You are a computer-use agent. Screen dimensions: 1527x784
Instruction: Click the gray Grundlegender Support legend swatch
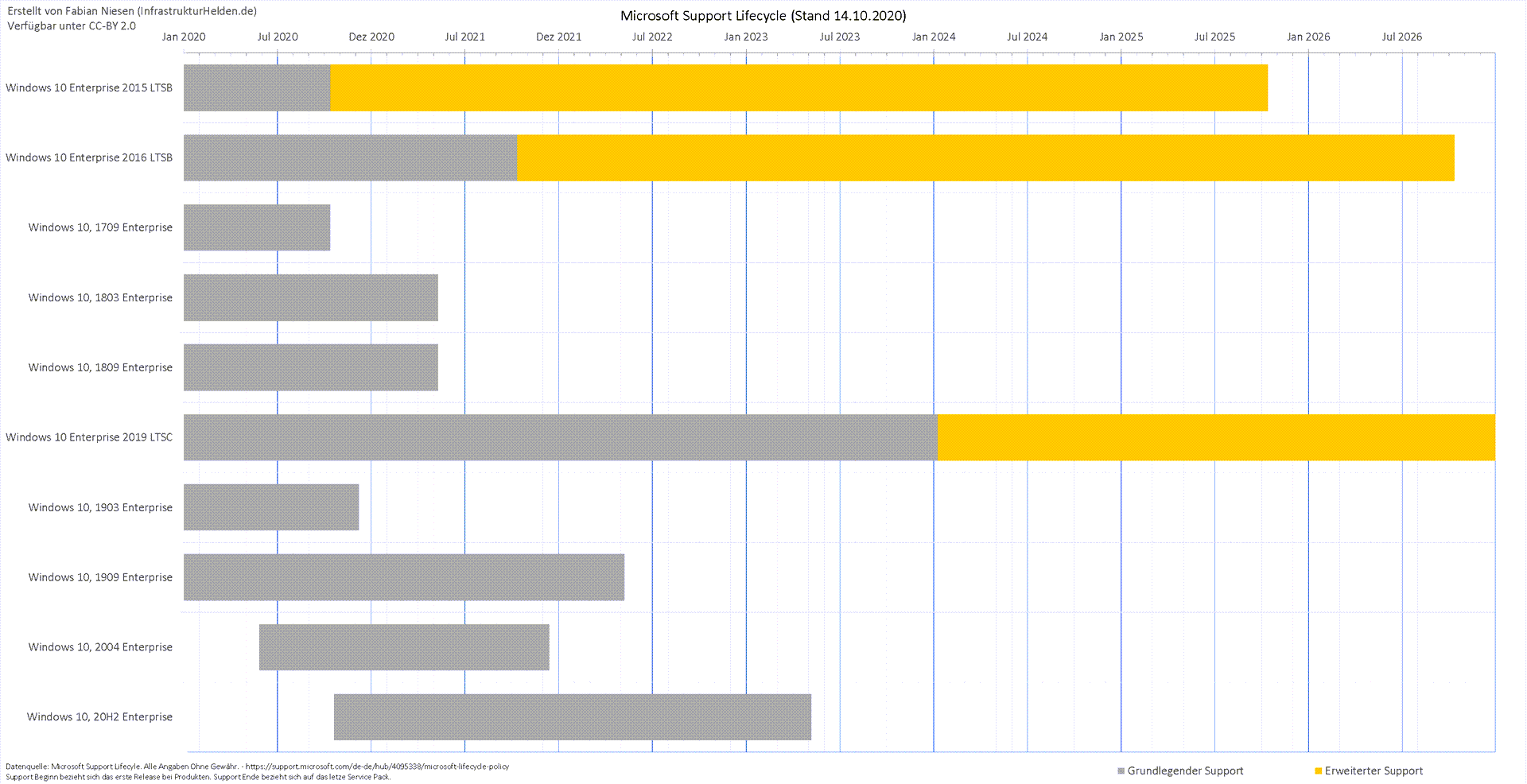coord(1121,771)
